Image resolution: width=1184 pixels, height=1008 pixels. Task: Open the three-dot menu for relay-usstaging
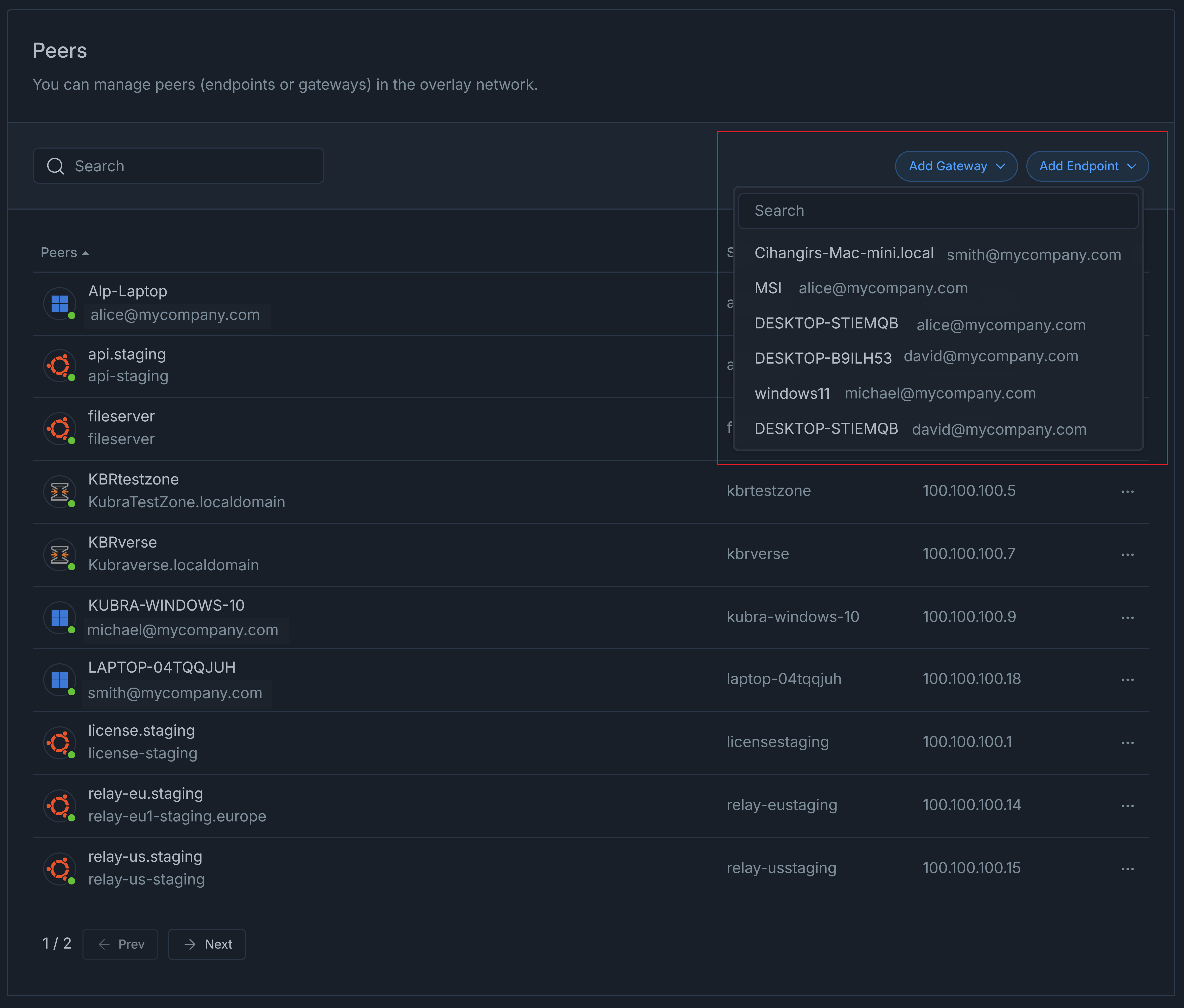click(x=1127, y=869)
